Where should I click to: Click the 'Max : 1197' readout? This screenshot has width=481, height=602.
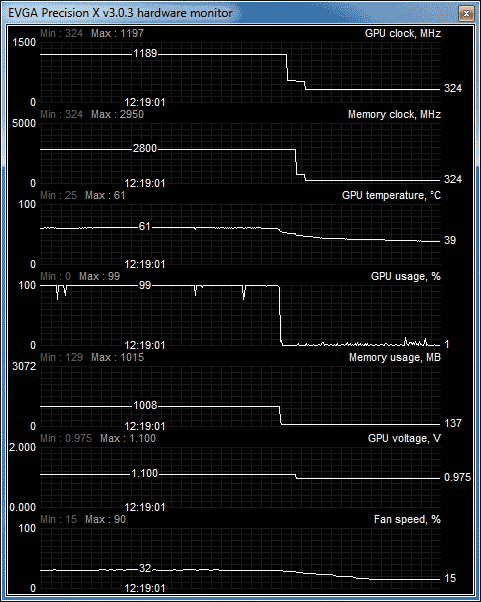point(117,33)
